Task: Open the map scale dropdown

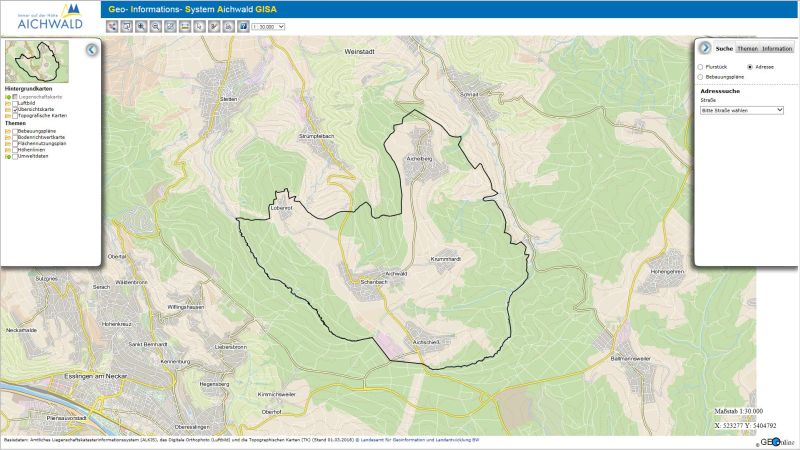Action: click(268, 26)
